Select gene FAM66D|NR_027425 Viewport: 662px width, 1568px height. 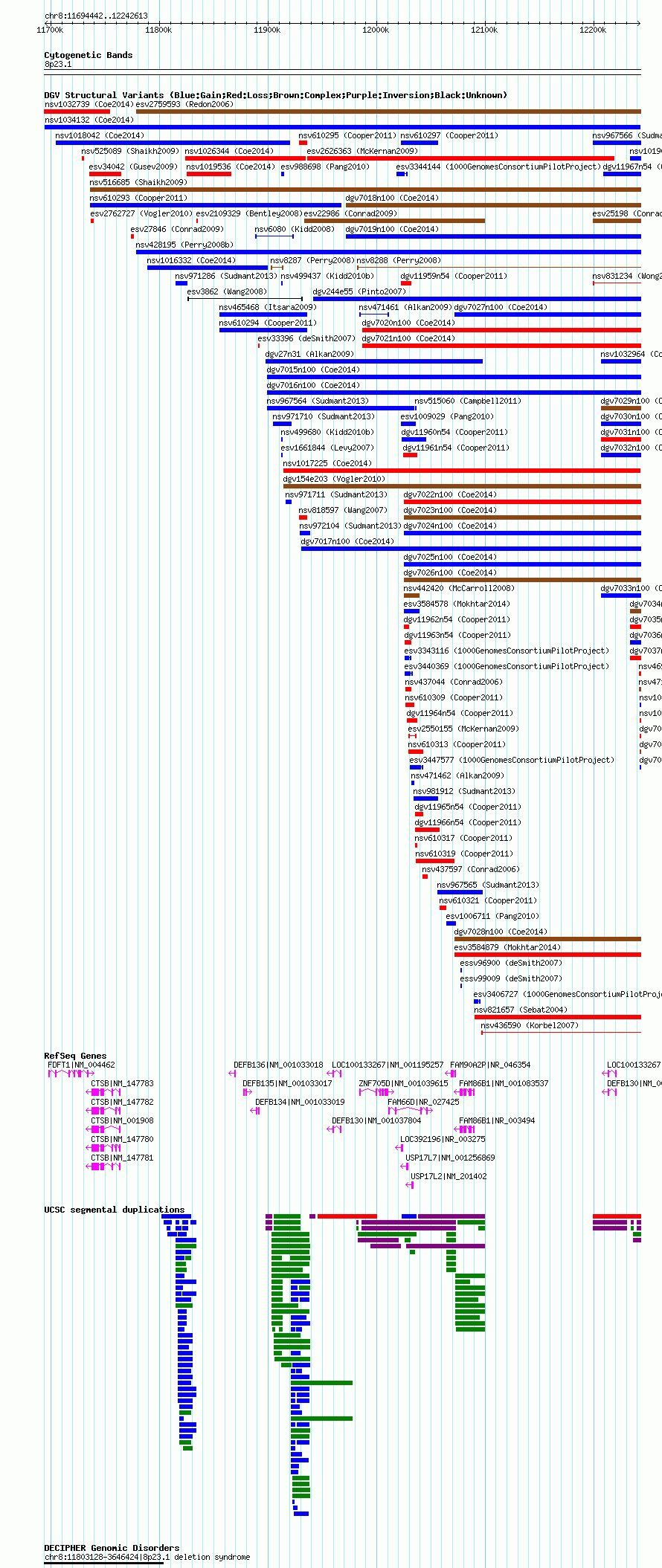pos(423,1102)
